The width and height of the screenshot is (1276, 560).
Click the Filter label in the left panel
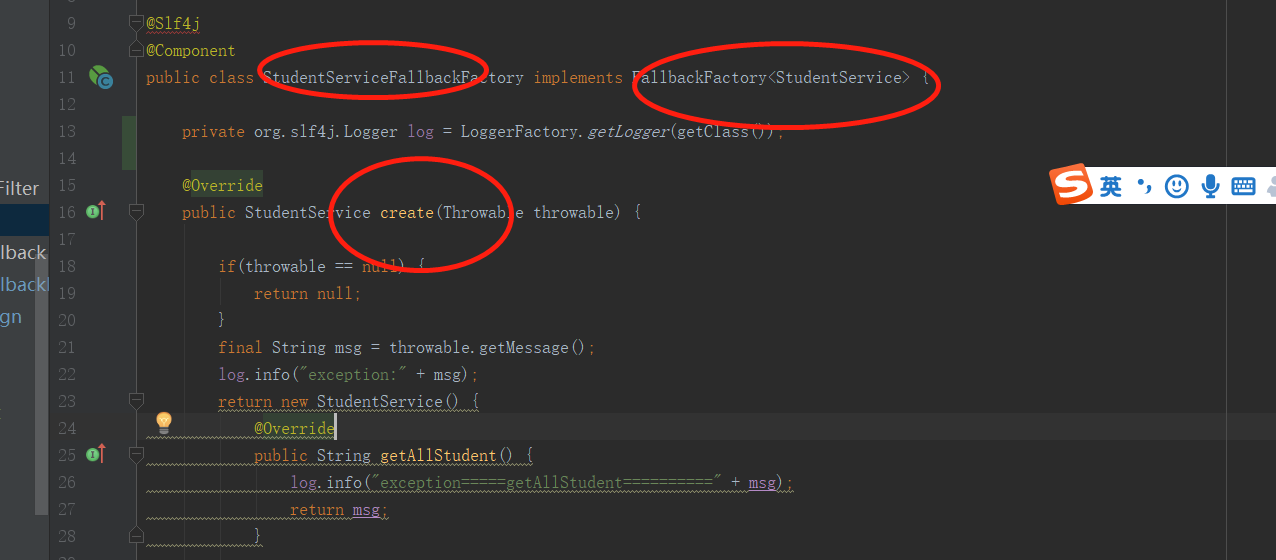[x=19, y=188]
